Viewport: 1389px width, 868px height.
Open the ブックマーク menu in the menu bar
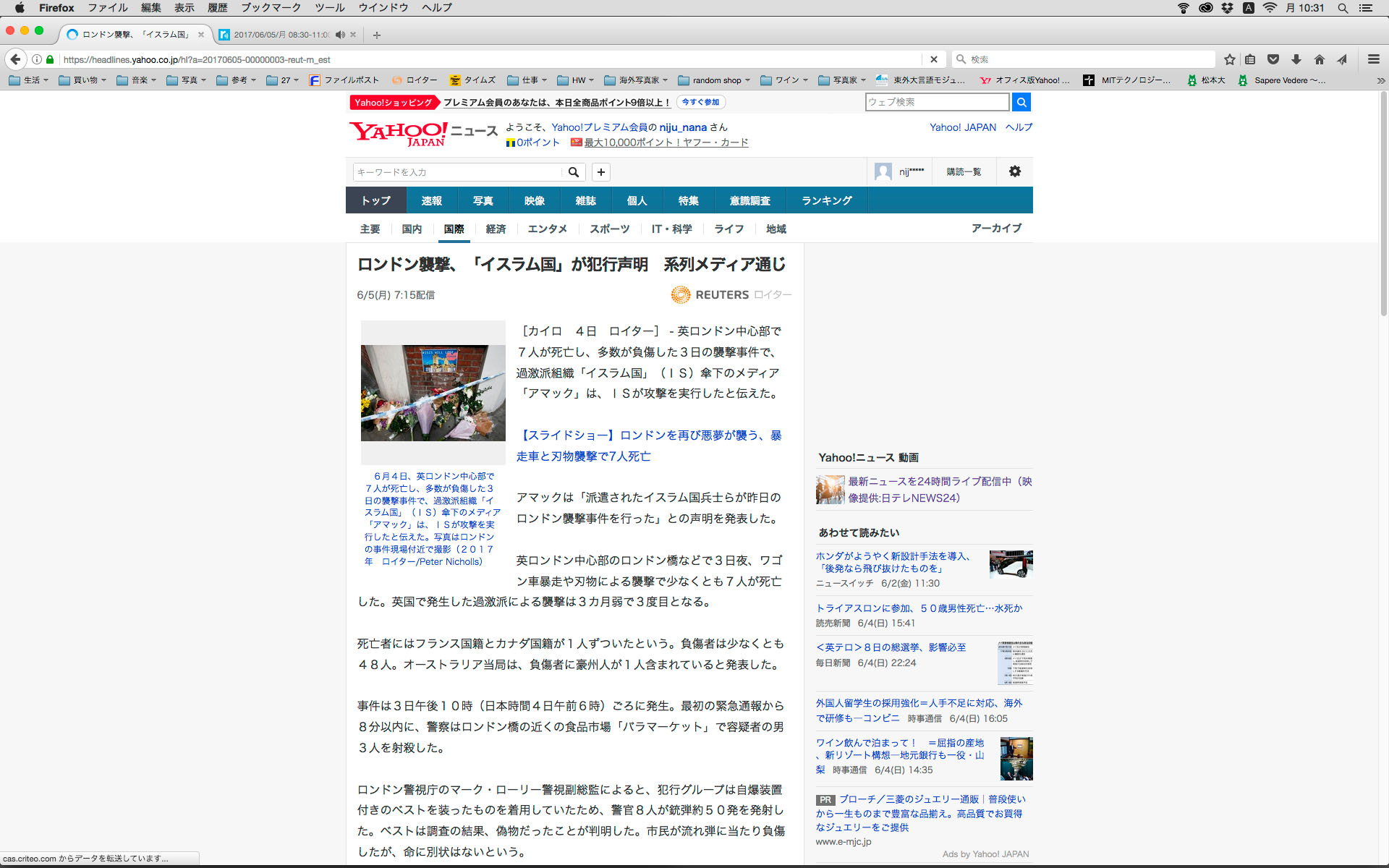pos(271,8)
